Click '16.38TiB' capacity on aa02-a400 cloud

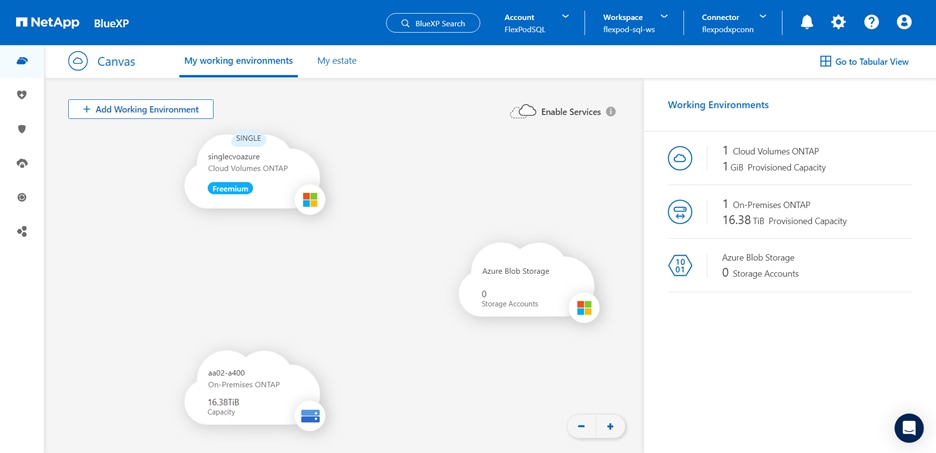tap(224, 402)
